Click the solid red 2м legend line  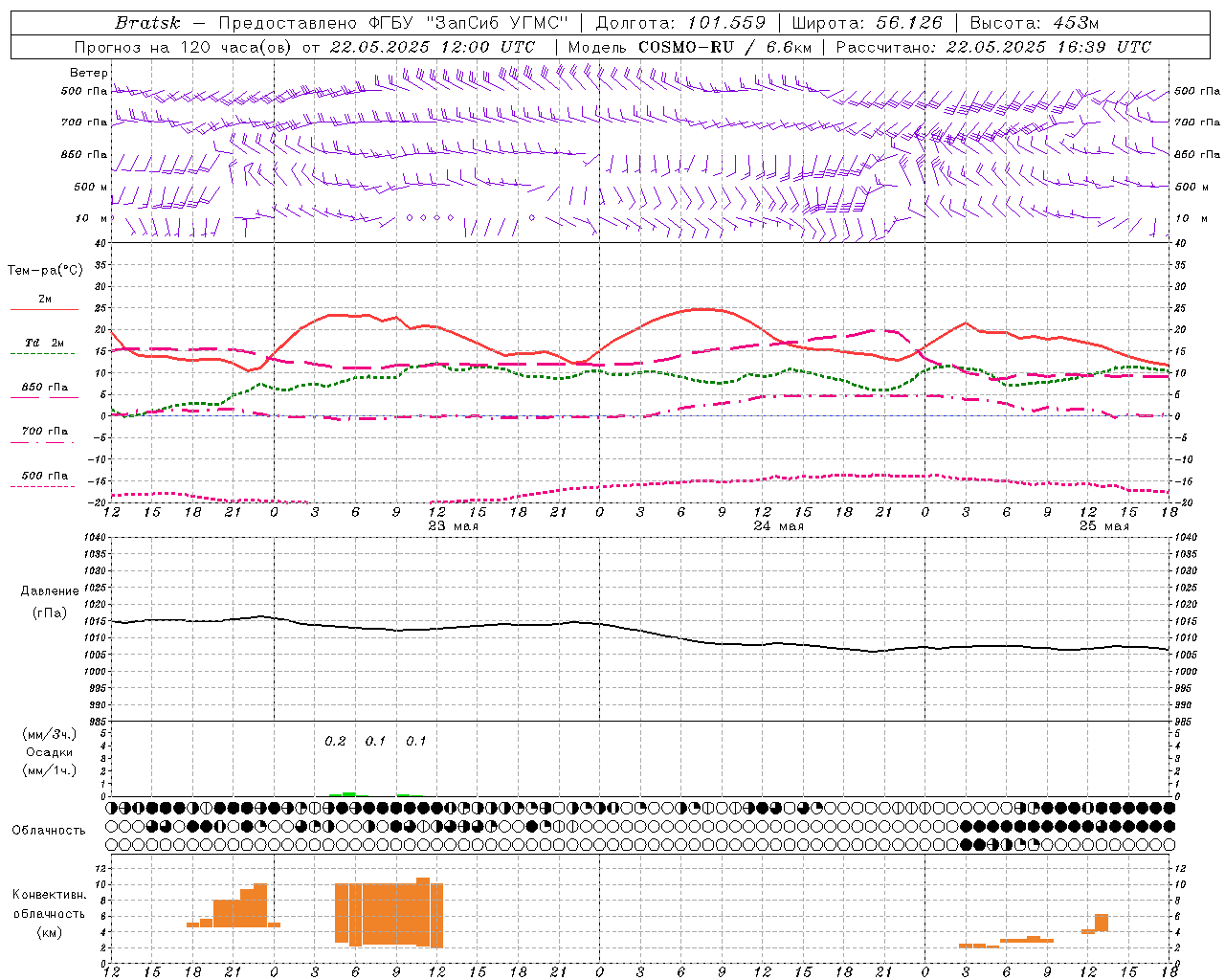pyautogui.click(x=44, y=309)
